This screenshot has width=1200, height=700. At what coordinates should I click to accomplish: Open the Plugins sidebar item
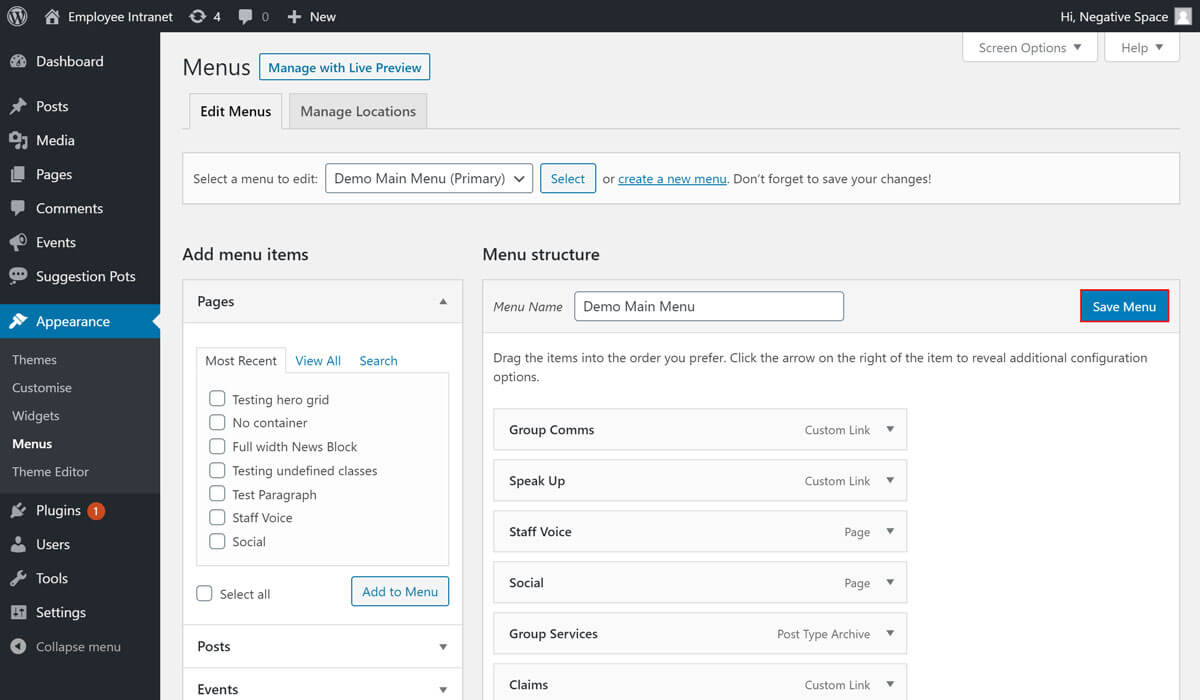coord(58,510)
